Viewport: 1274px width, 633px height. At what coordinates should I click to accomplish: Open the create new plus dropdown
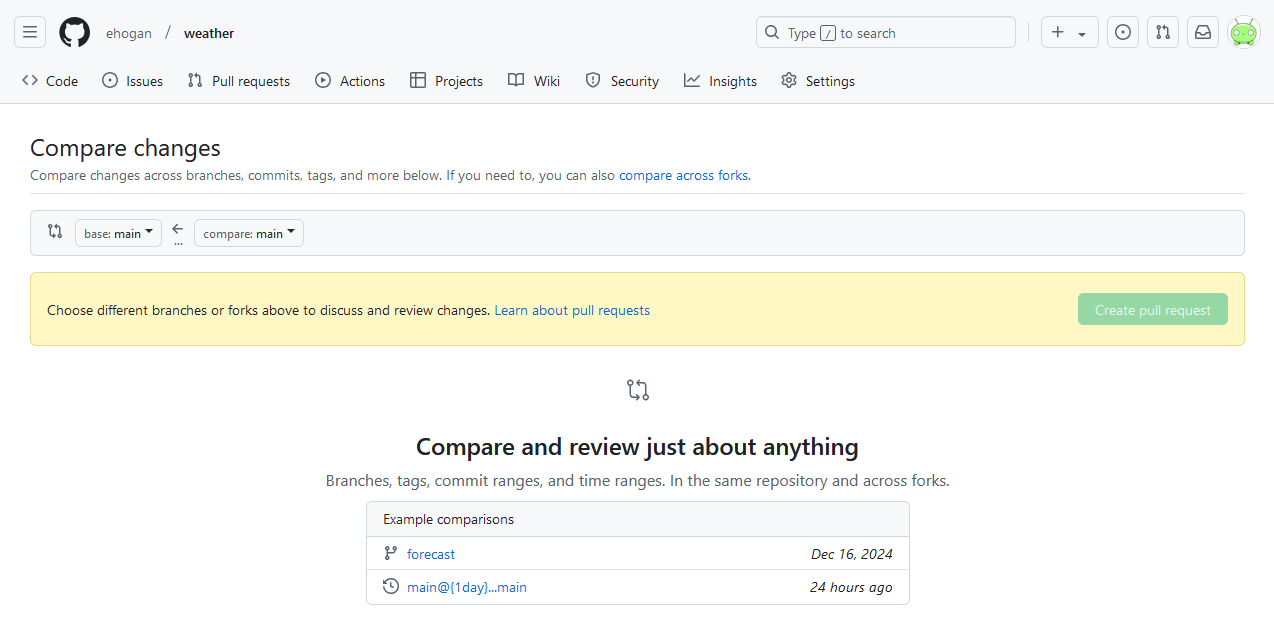[x=1069, y=32]
